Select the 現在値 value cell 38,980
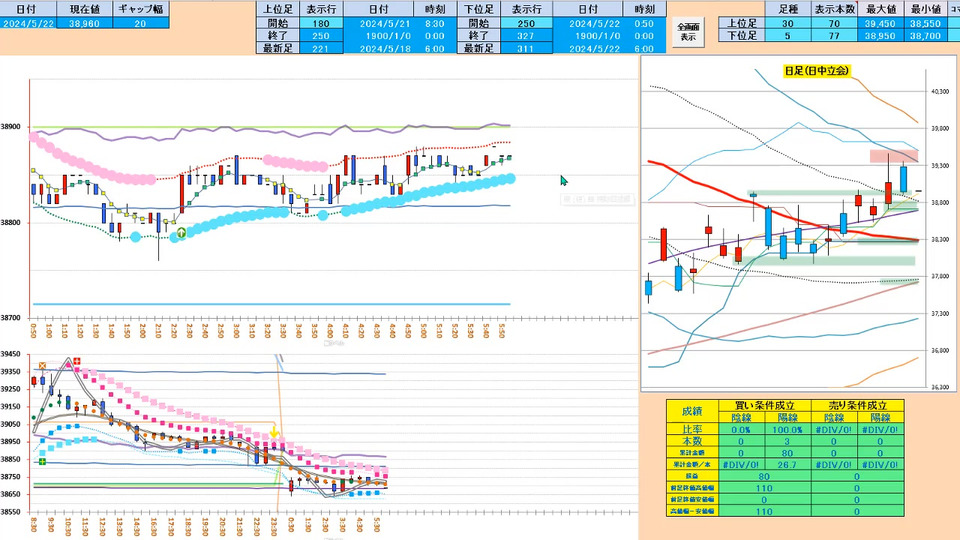Image resolution: width=960 pixels, height=540 pixels. click(x=84, y=23)
